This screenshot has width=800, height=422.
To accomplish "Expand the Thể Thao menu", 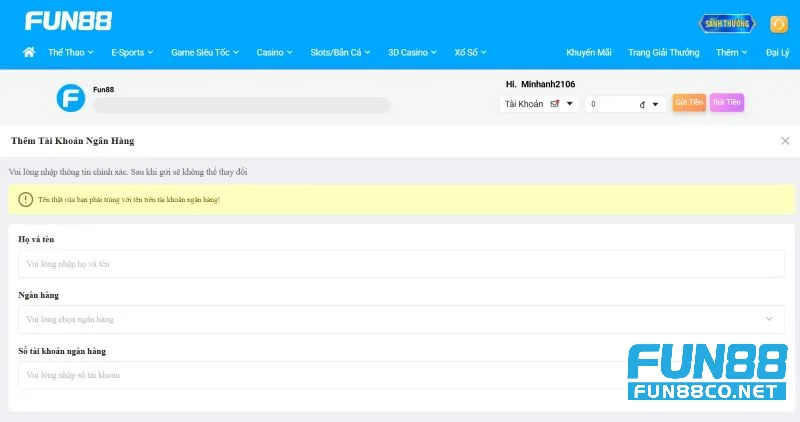I will coord(71,52).
